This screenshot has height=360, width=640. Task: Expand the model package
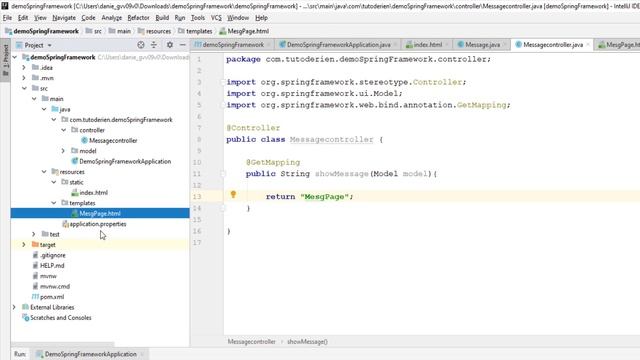64,151
